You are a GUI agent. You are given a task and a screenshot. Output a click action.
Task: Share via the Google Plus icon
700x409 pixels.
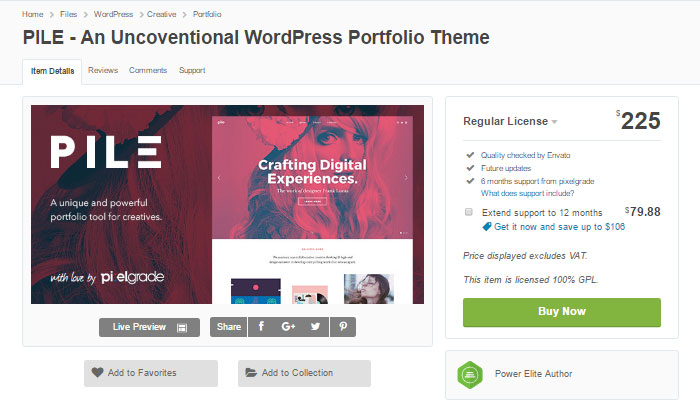pos(288,327)
